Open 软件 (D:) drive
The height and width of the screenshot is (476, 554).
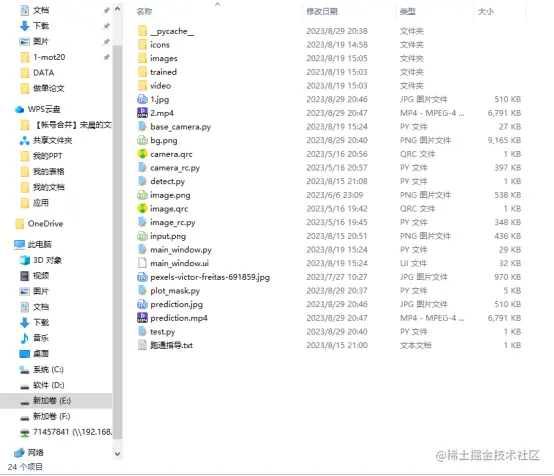tap(49, 385)
